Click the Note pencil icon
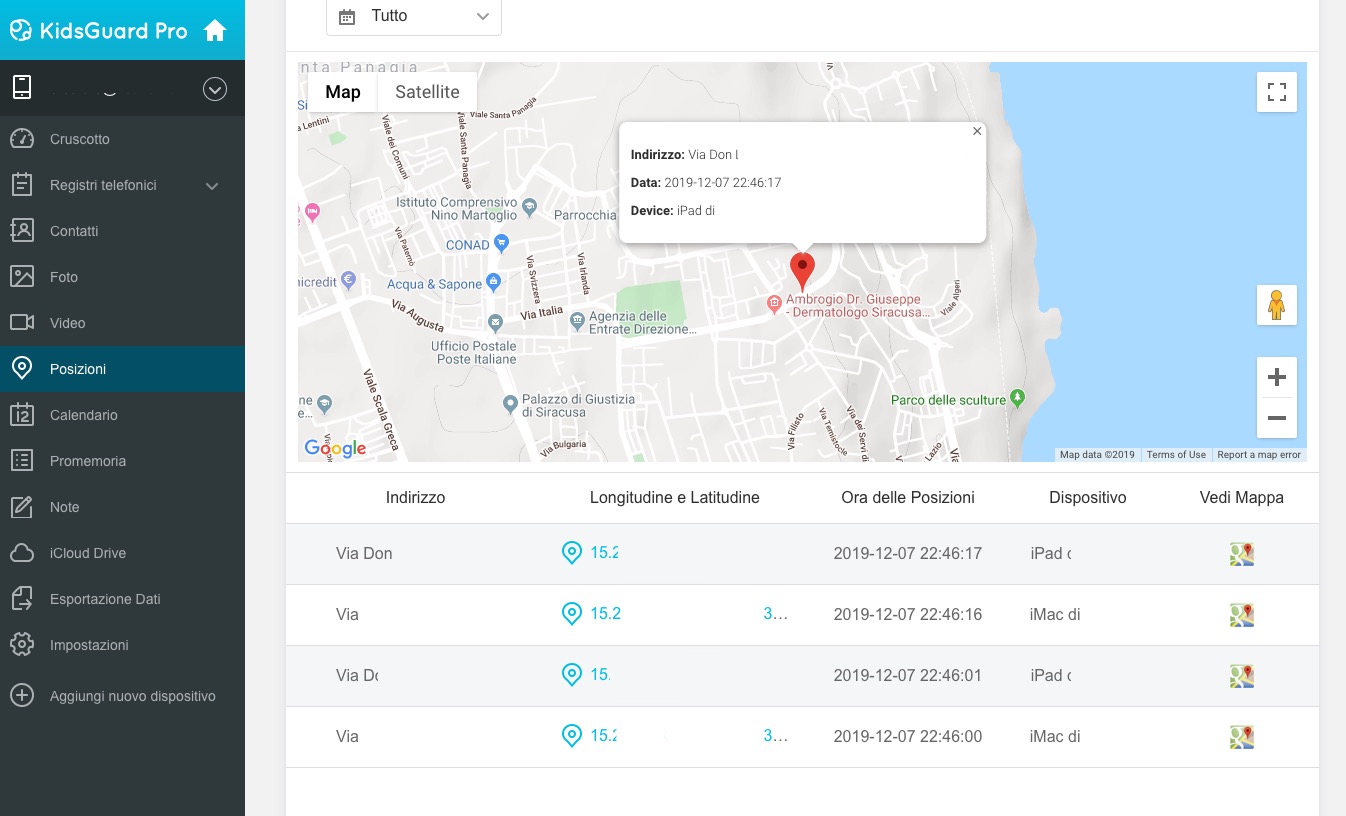The image size is (1346, 816). click(x=22, y=507)
